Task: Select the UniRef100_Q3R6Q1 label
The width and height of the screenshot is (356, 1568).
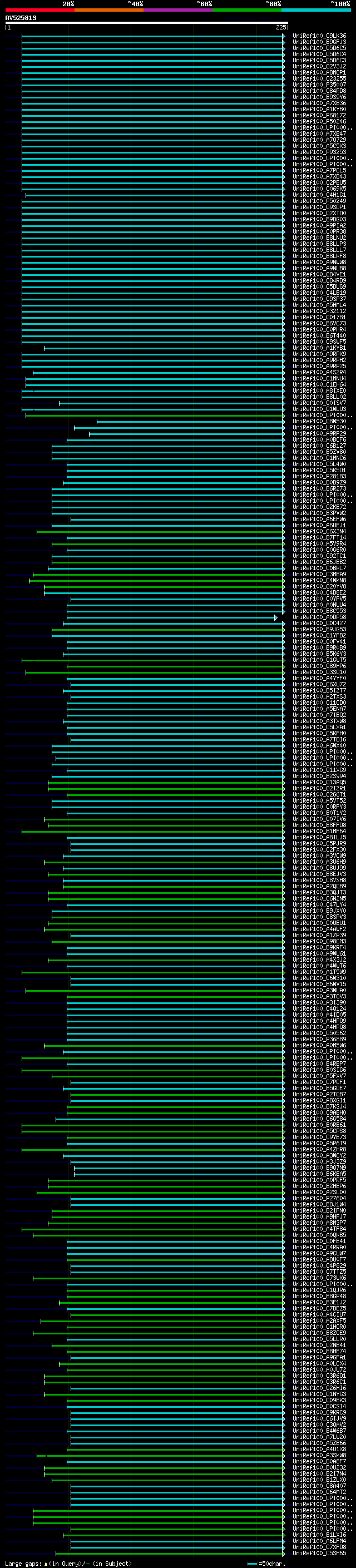Action: tap(319, 1376)
